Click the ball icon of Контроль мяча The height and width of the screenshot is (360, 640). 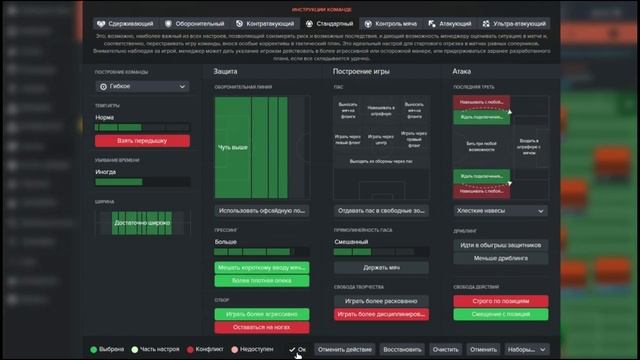click(368, 24)
